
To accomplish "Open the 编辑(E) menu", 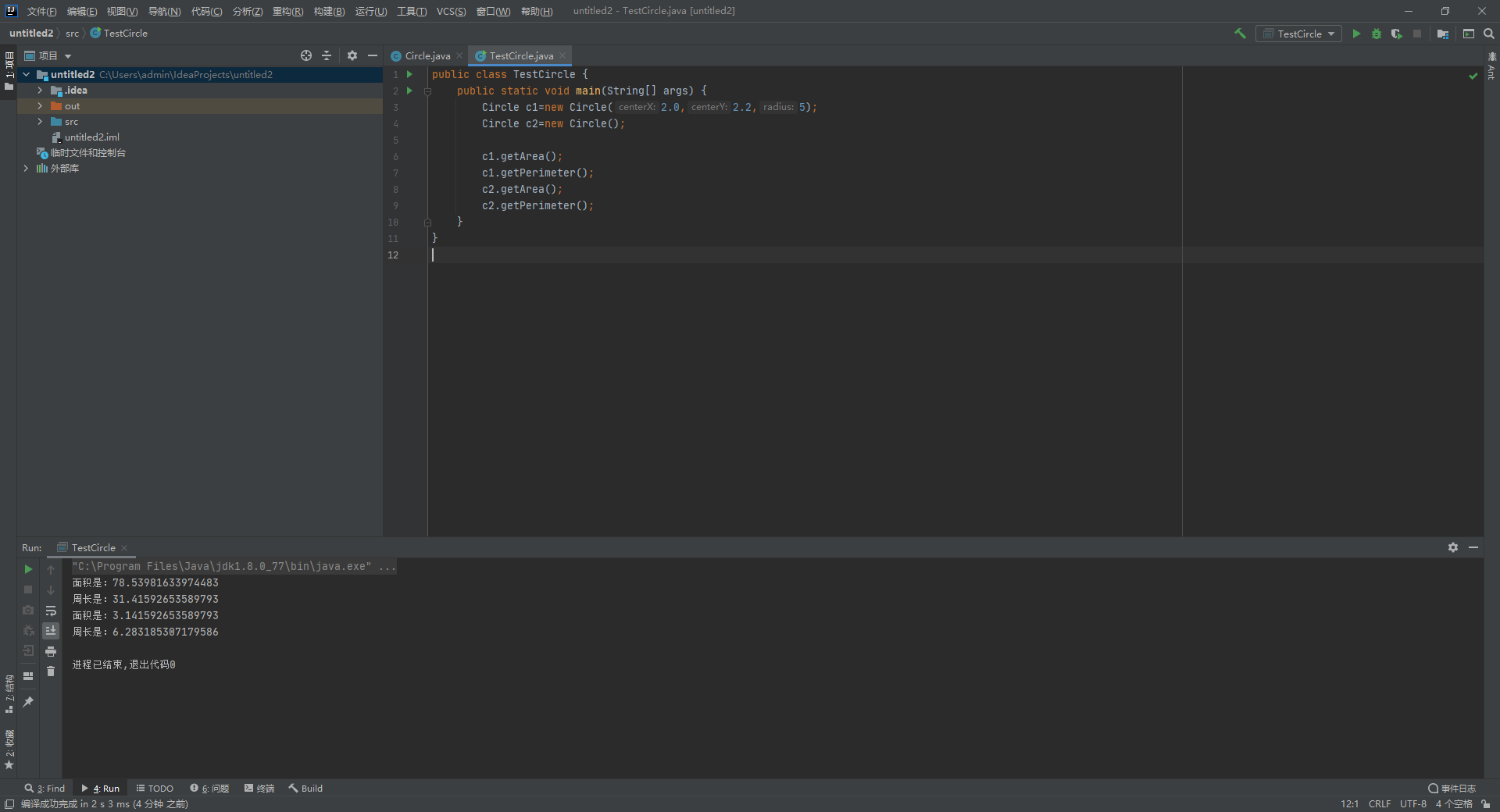I will point(82,11).
